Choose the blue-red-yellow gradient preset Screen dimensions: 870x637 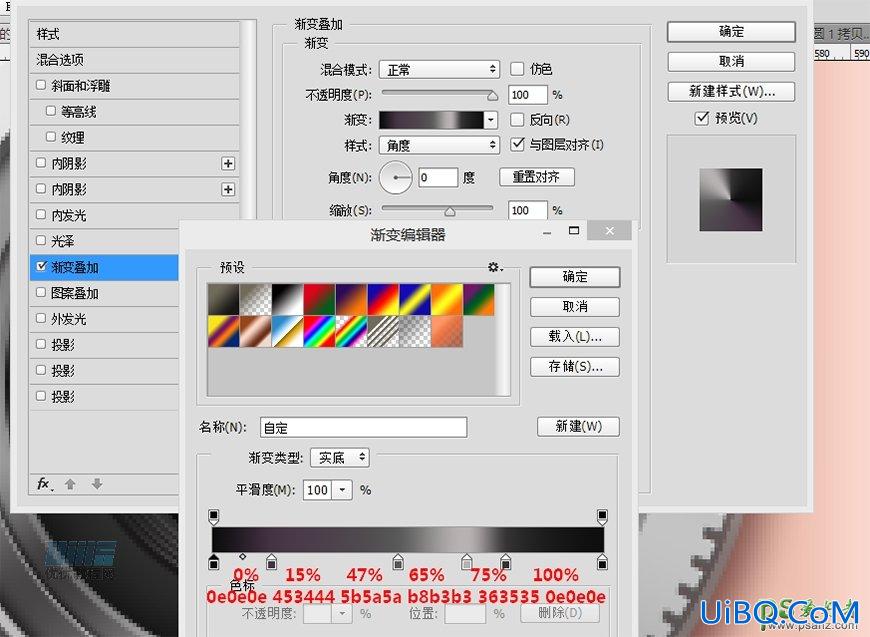(x=383, y=300)
